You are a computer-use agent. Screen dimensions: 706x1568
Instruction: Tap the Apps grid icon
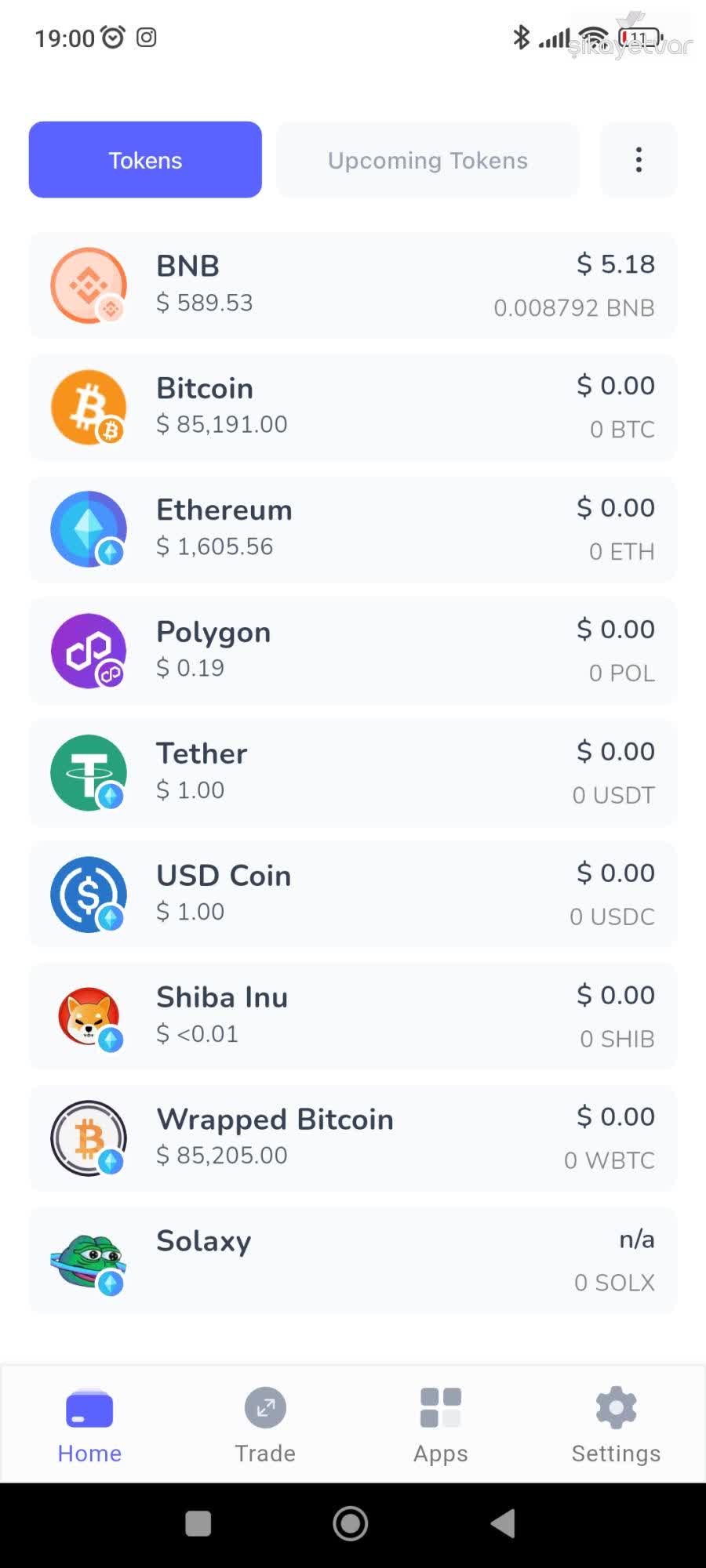tap(440, 1407)
